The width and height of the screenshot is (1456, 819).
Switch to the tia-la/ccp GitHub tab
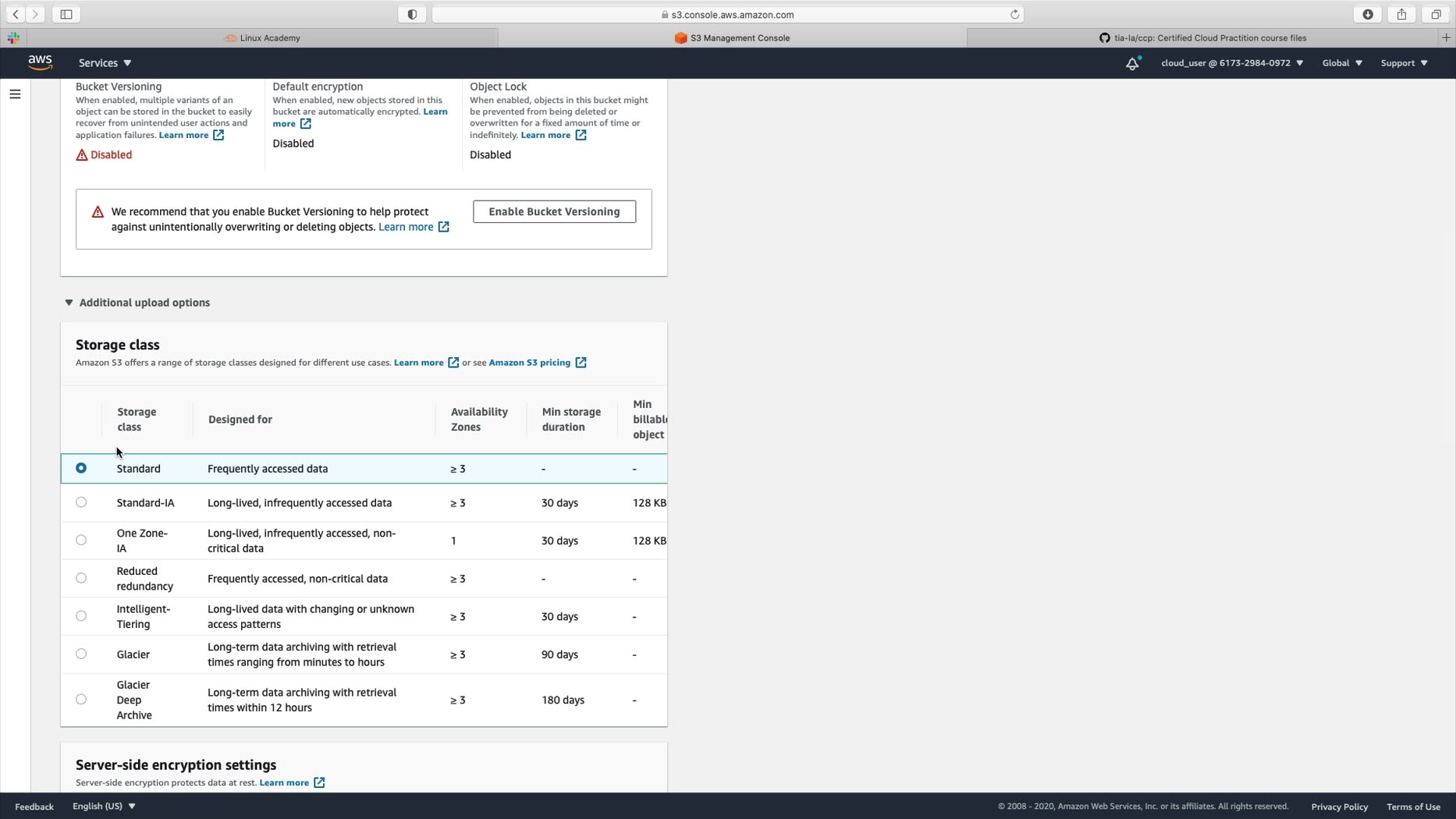pyautogui.click(x=1202, y=37)
